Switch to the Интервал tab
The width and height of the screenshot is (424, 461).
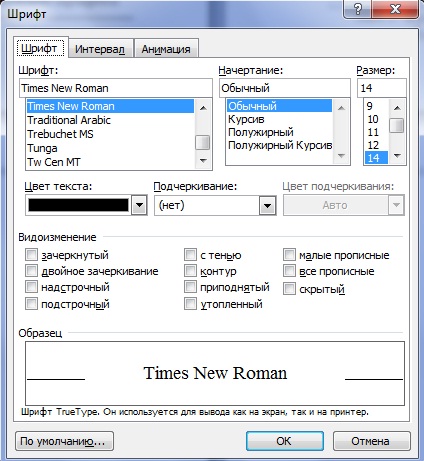tap(100, 49)
